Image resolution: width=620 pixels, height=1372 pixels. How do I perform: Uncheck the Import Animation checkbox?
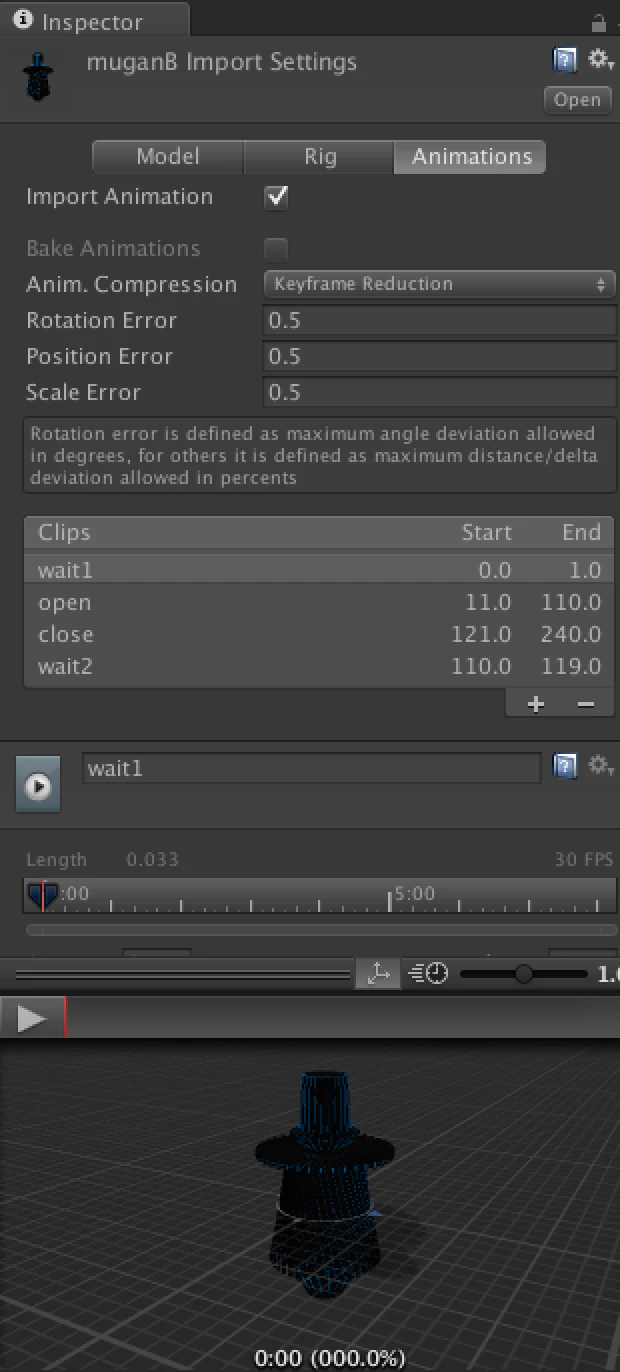[276, 197]
